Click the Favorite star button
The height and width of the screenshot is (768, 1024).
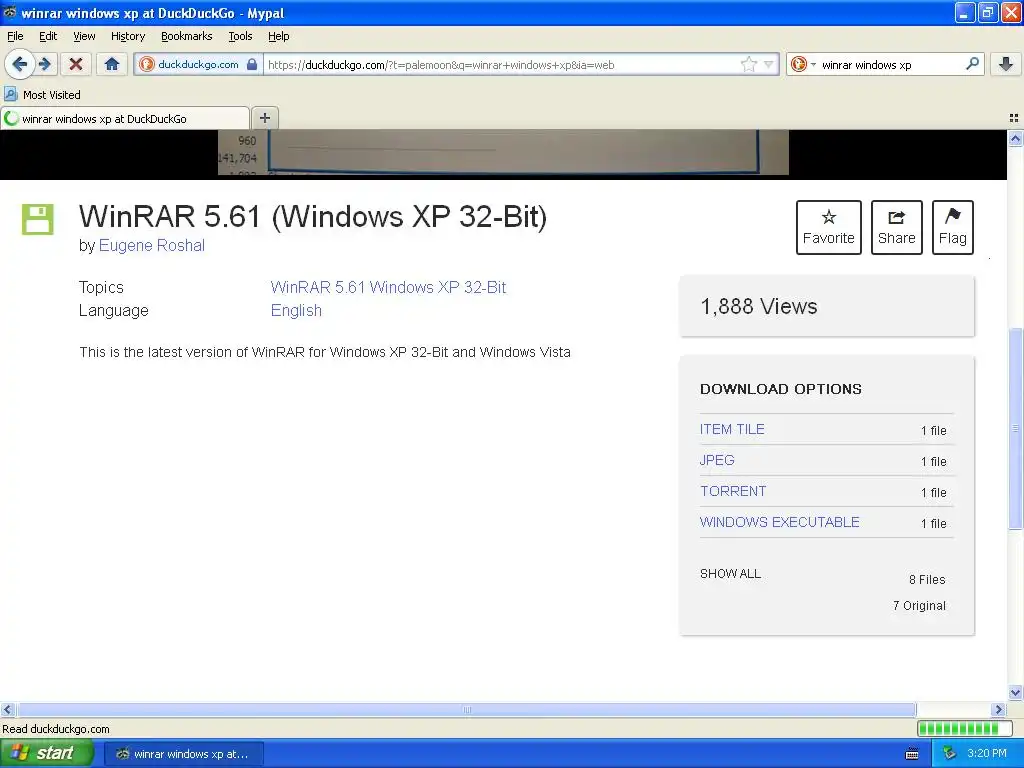(x=828, y=227)
